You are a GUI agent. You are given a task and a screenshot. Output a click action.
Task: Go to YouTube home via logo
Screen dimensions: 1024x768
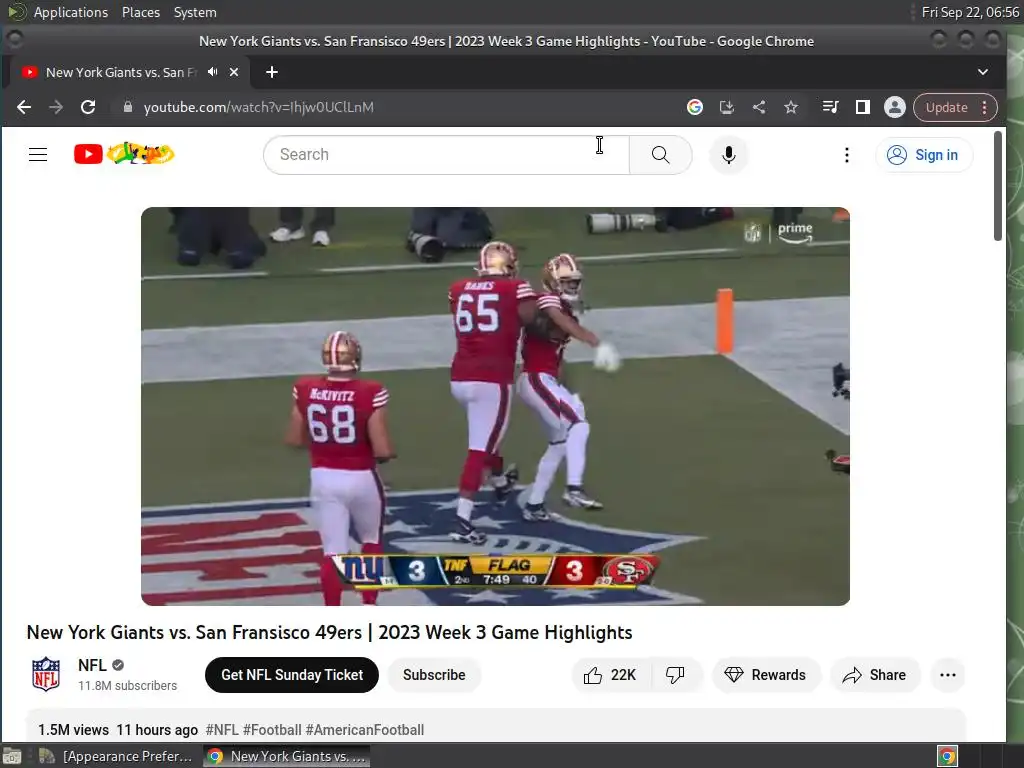click(x=124, y=154)
